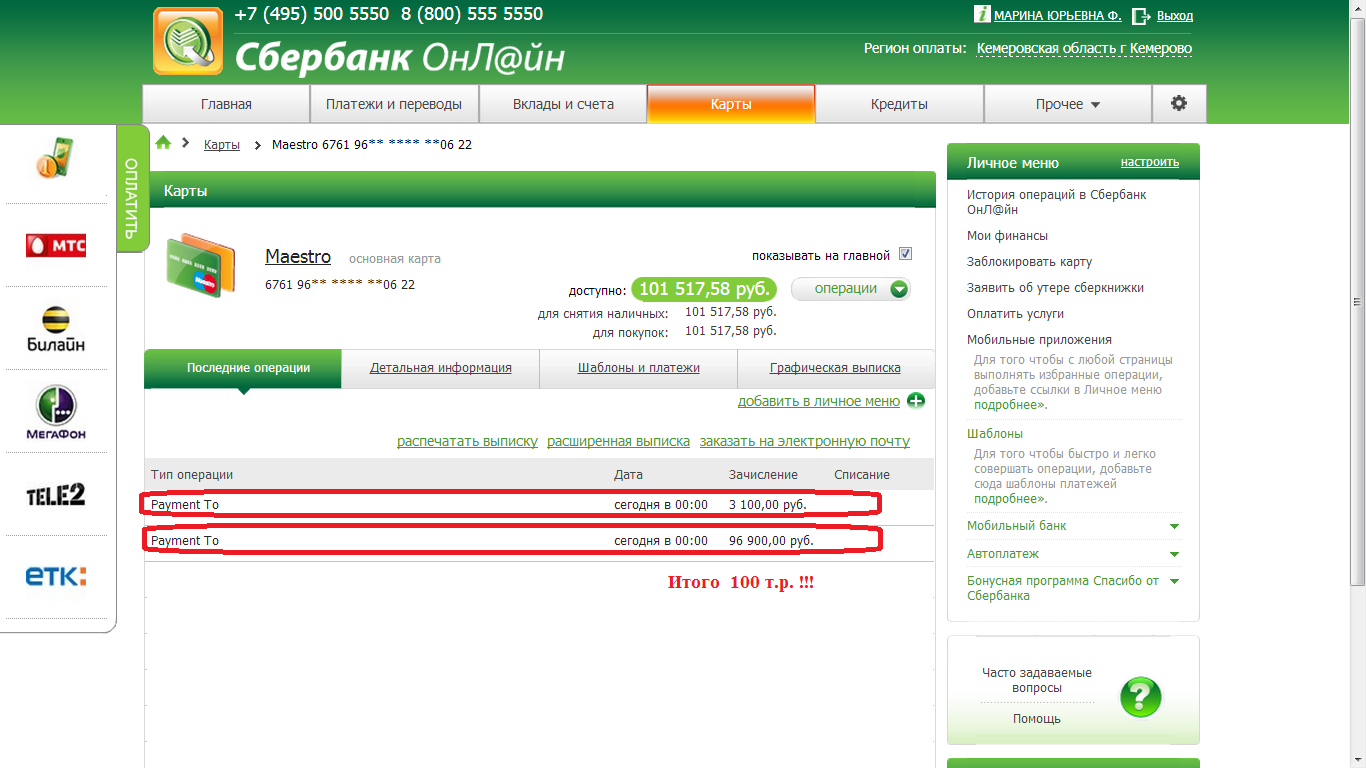Select the 'Карты' tab

(x=731, y=104)
